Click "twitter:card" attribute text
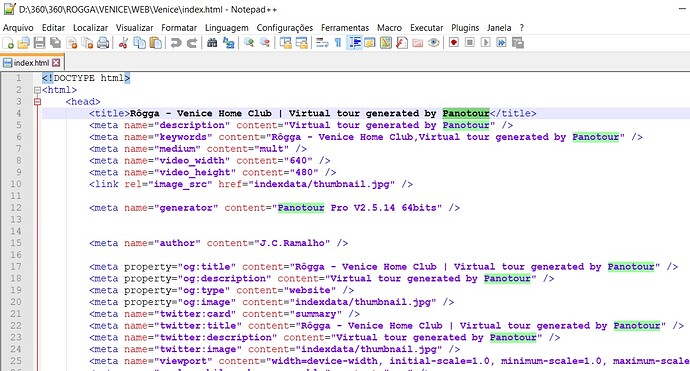Screen dimensions: 690x371 [195, 314]
